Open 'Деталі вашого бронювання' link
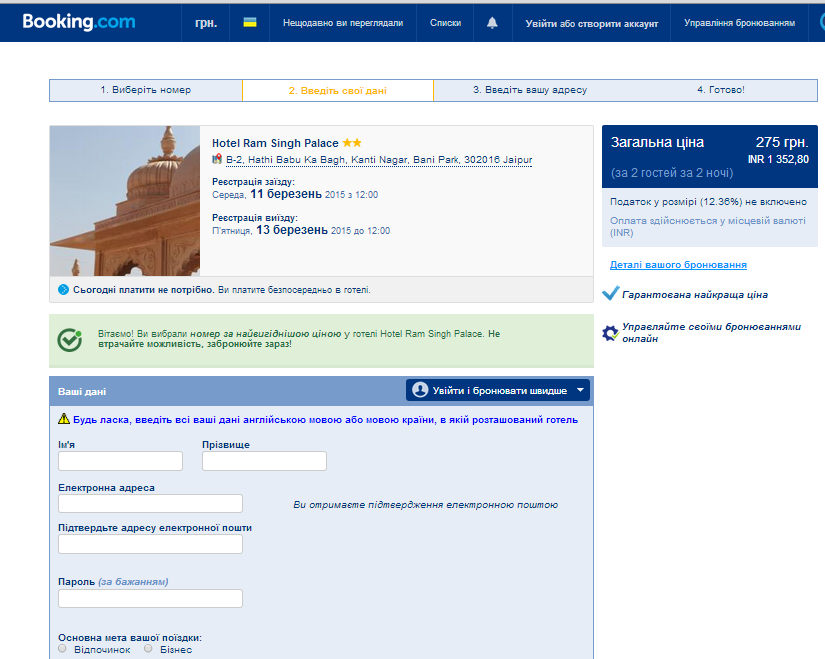 [x=678, y=265]
